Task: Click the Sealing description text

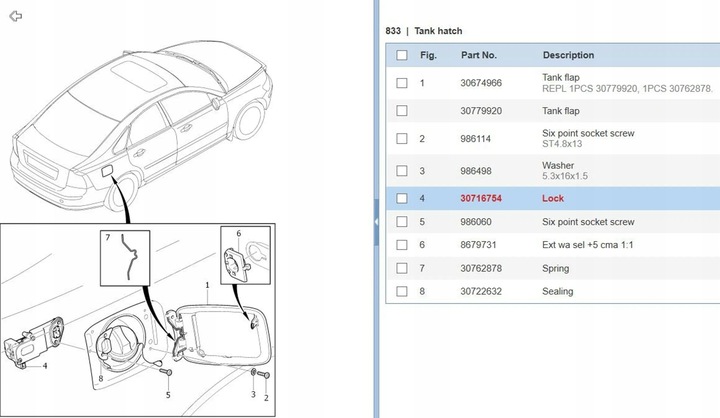Action: tap(557, 291)
